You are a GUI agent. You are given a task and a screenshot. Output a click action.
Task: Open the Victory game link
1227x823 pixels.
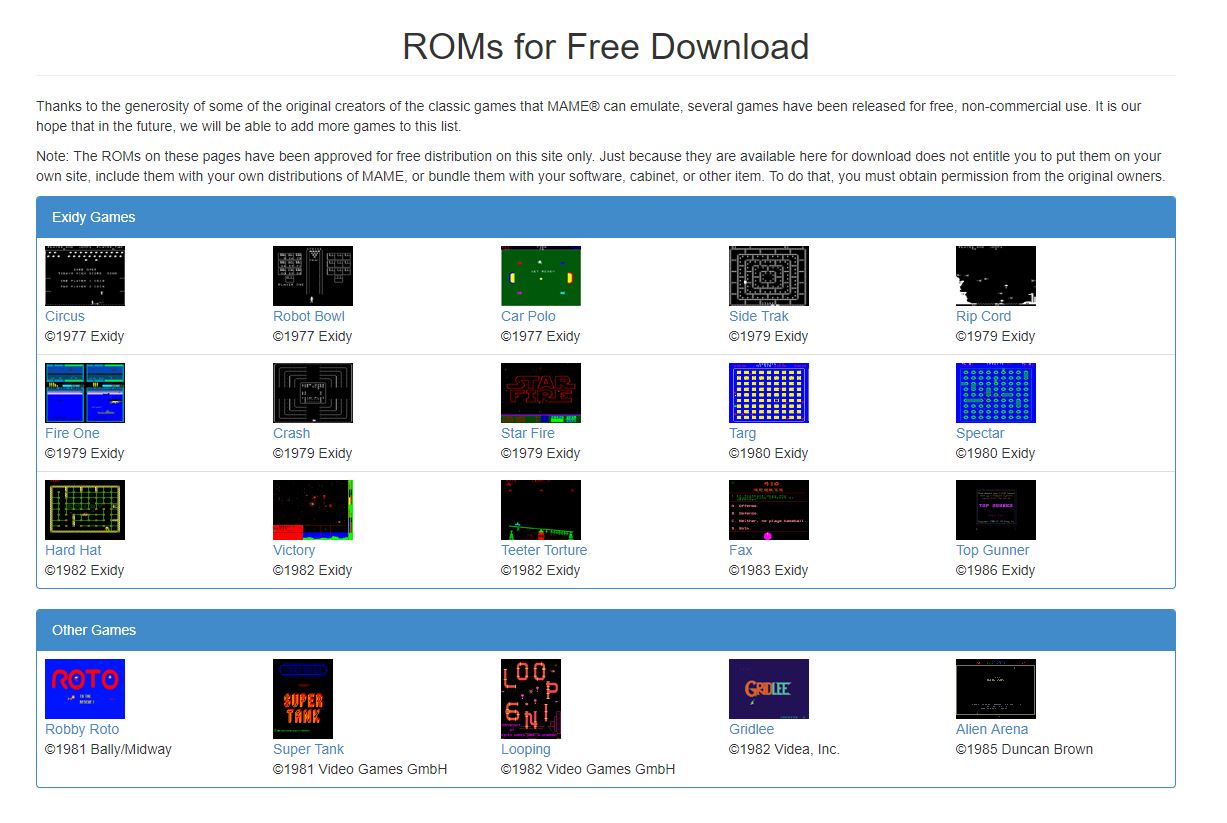[x=294, y=550]
